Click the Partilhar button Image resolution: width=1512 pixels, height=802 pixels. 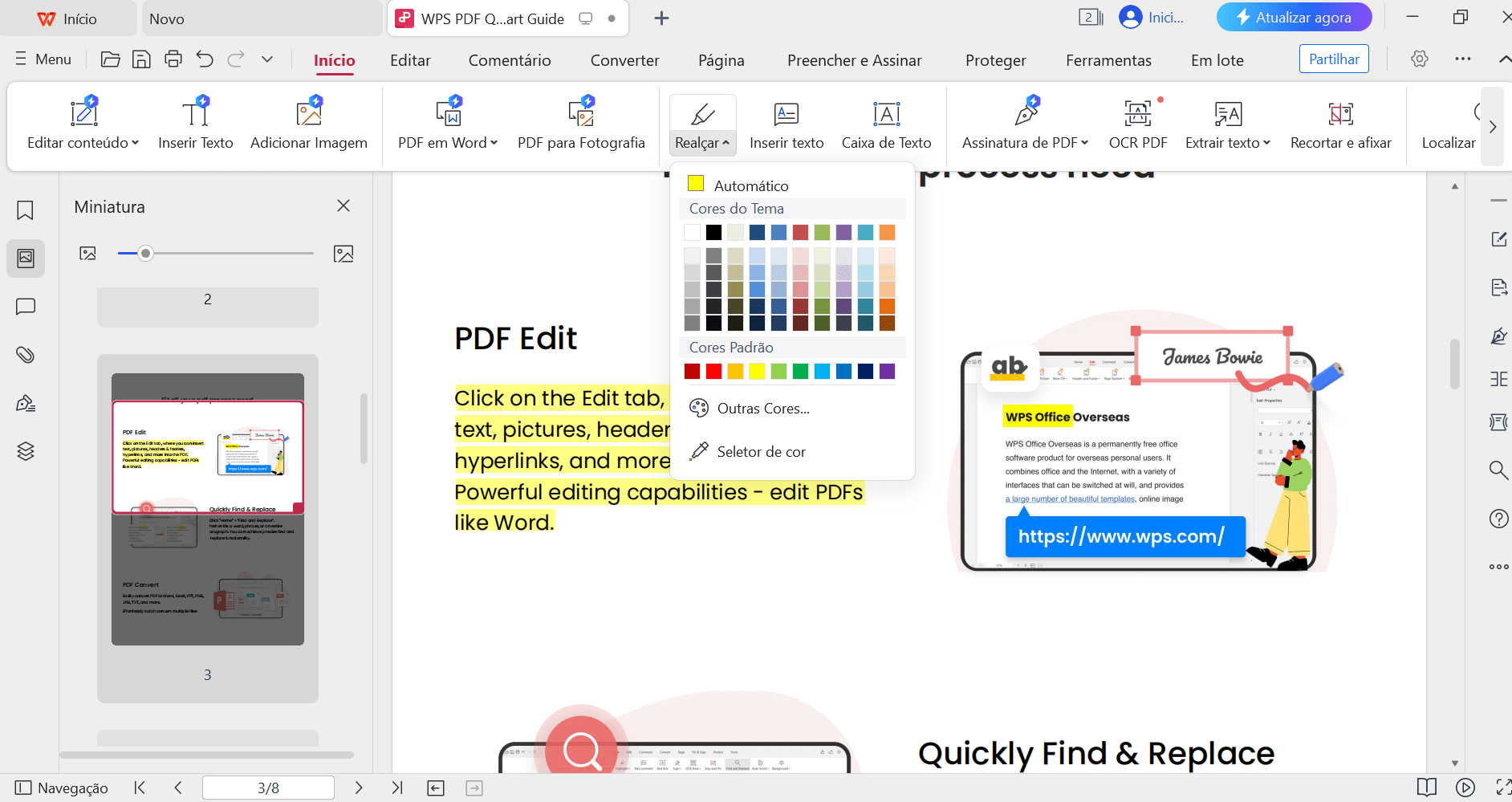[1333, 59]
